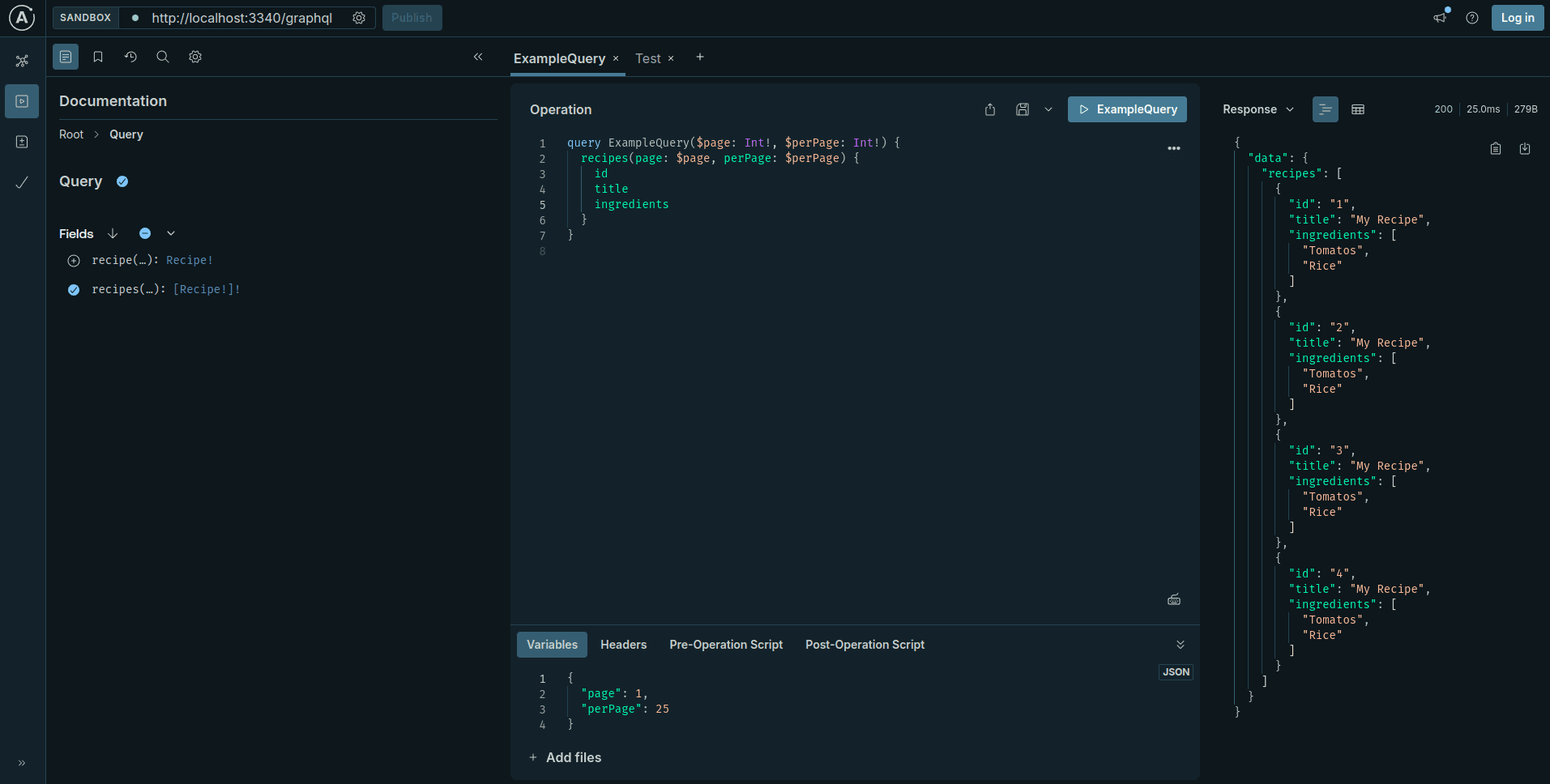Open the Explorer sidebar panel
The height and width of the screenshot is (784, 1550).
tap(21, 100)
